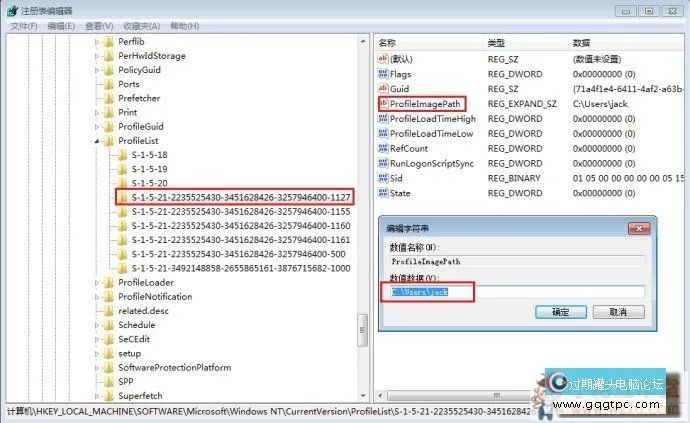The height and width of the screenshot is (423, 690).
Task: Click the Print folder icon
Action: [108, 113]
